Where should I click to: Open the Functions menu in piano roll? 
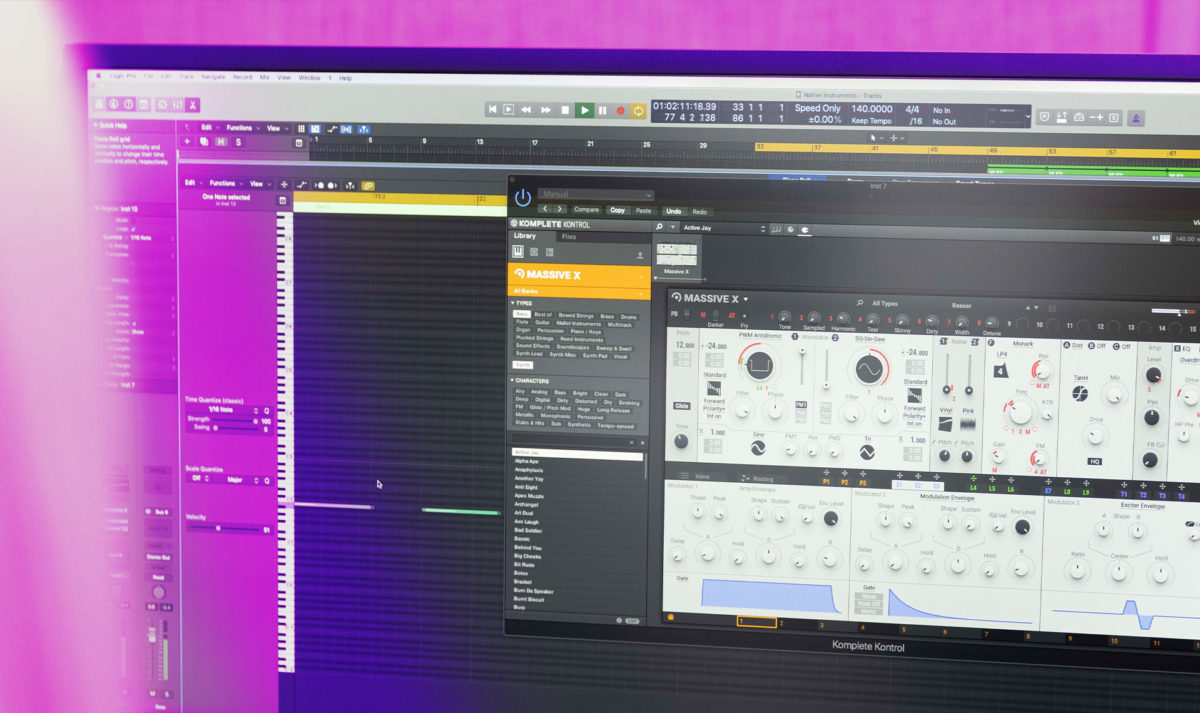223,183
